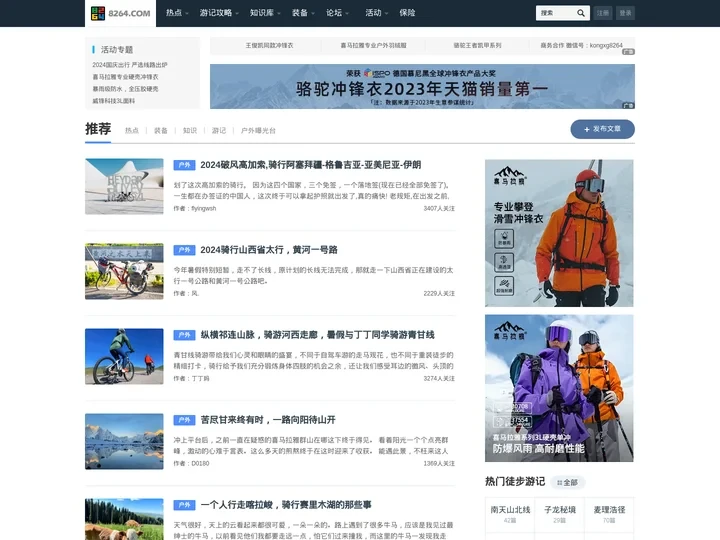Click the 全部 button beside 热门徒步游记

tap(568, 482)
